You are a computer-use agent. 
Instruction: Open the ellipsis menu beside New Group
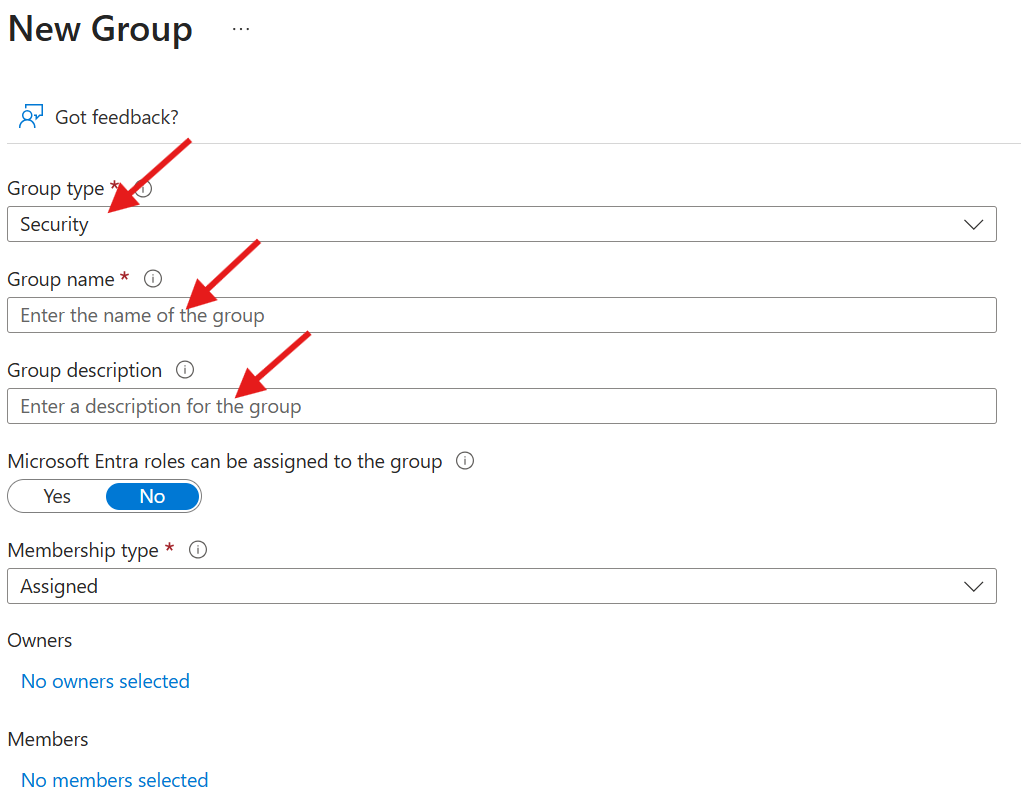241,29
